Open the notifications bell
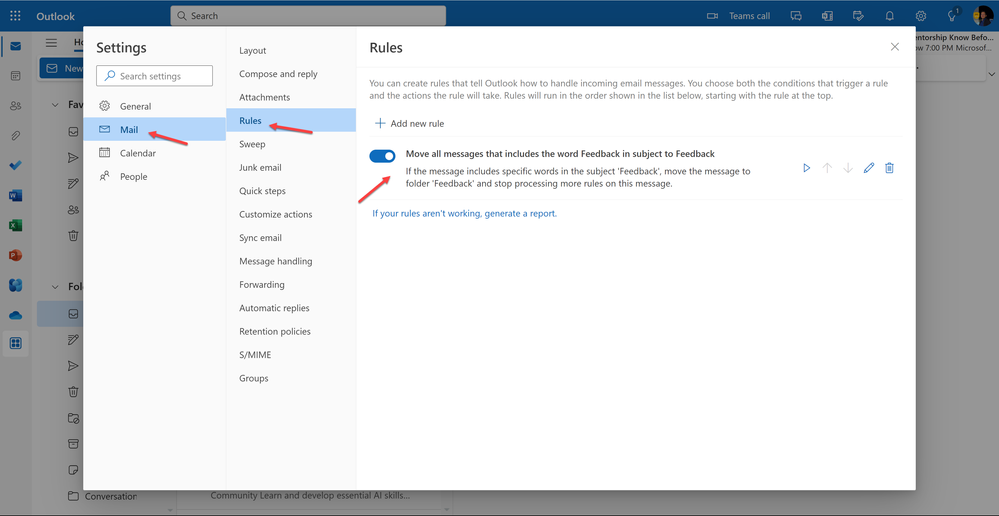Image resolution: width=999 pixels, height=516 pixels. point(890,16)
